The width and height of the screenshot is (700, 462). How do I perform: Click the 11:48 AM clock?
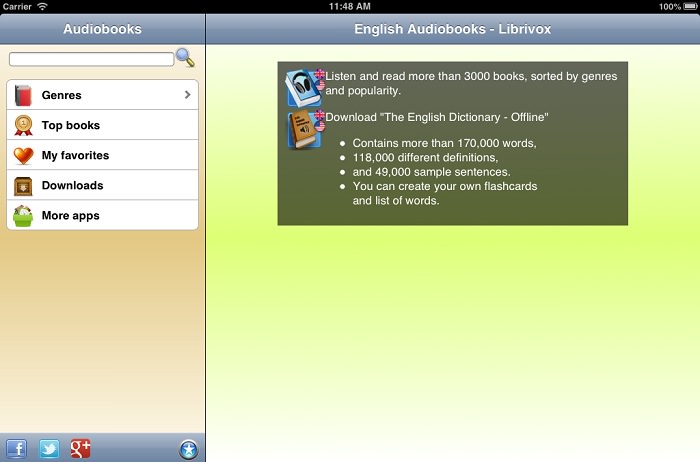click(350, 6)
